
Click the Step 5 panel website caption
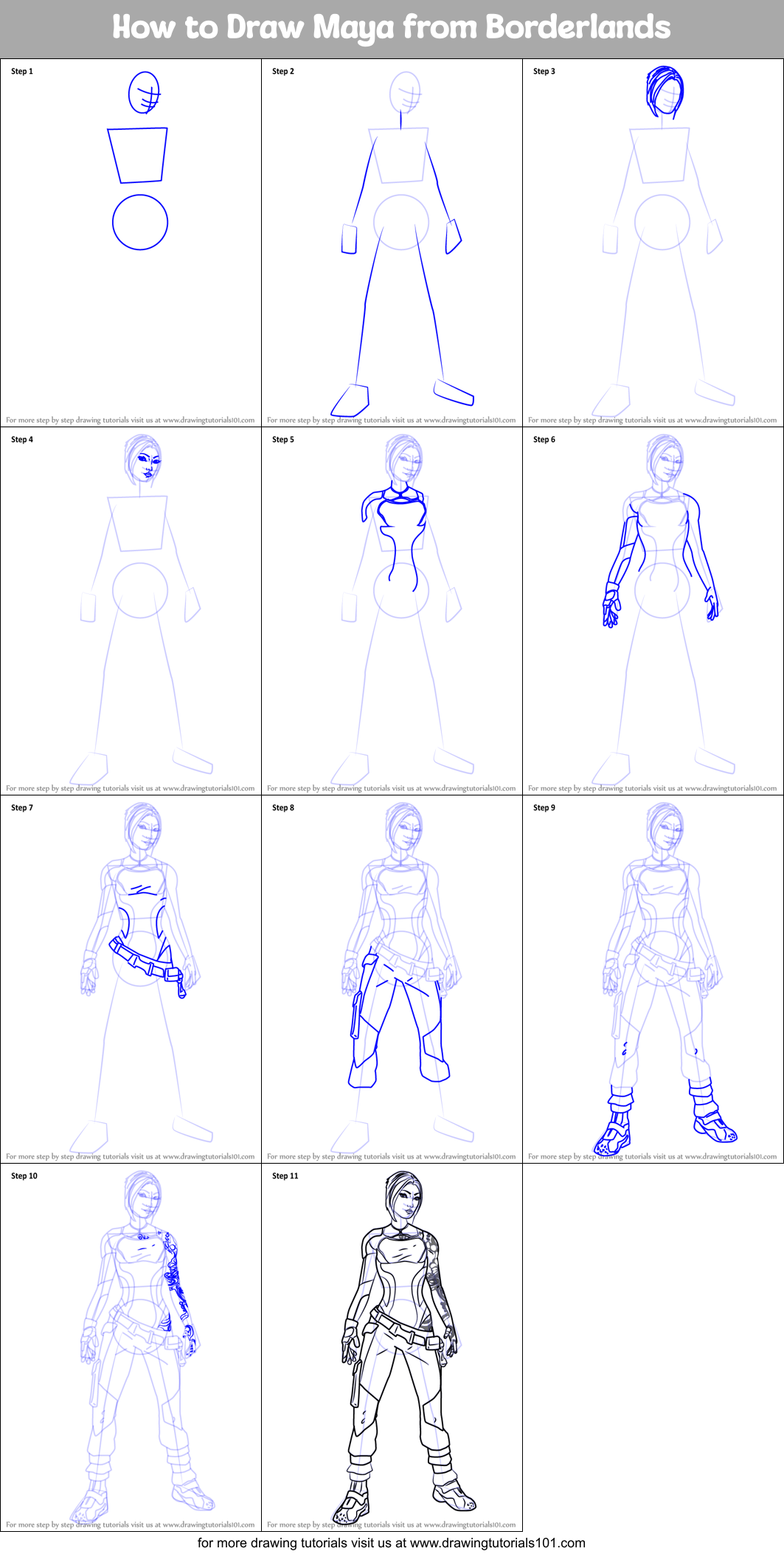392,788
